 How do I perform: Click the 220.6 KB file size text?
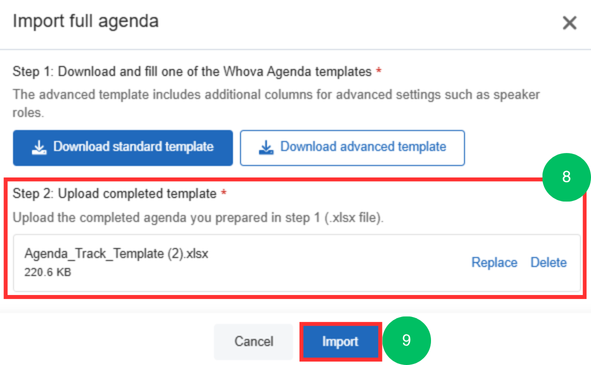(x=48, y=272)
